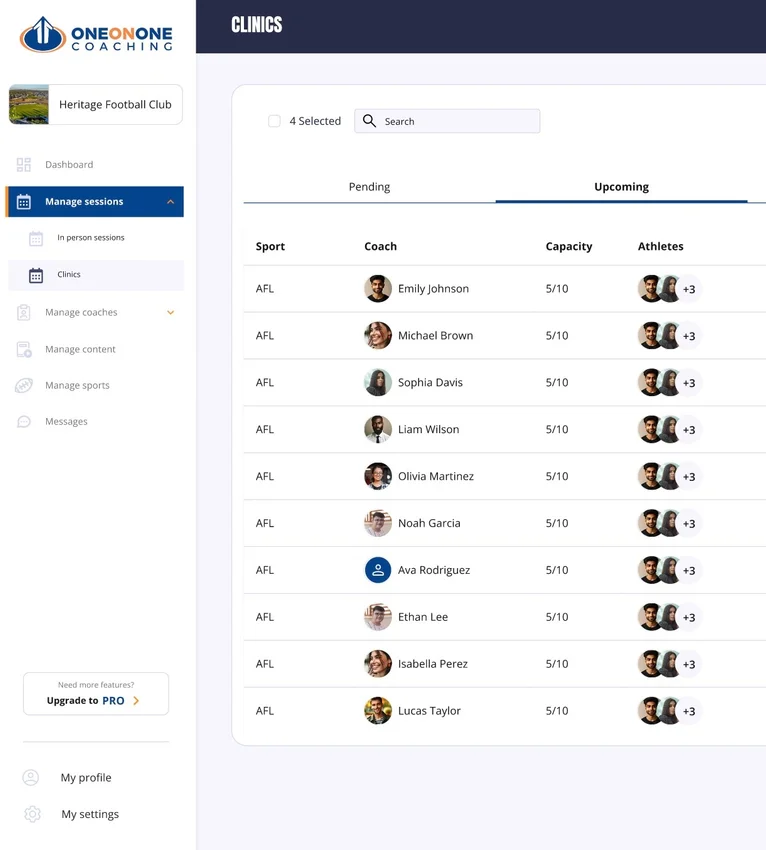This screenshot has height=850, width=766.
Task: Click Noah Garcia's coach avatar
Action: [x=378, y=523]
